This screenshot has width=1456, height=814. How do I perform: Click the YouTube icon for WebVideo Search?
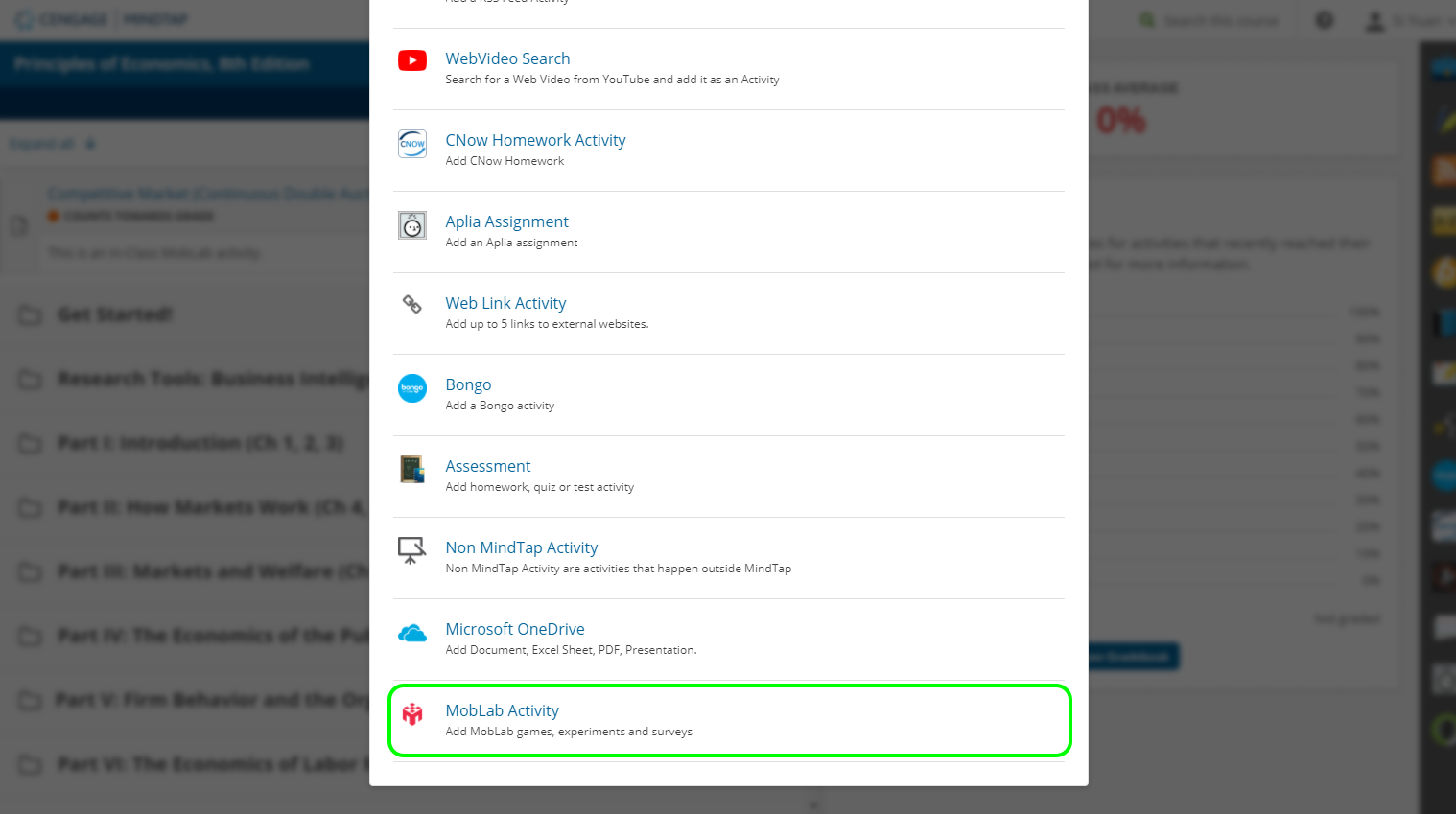412,60
